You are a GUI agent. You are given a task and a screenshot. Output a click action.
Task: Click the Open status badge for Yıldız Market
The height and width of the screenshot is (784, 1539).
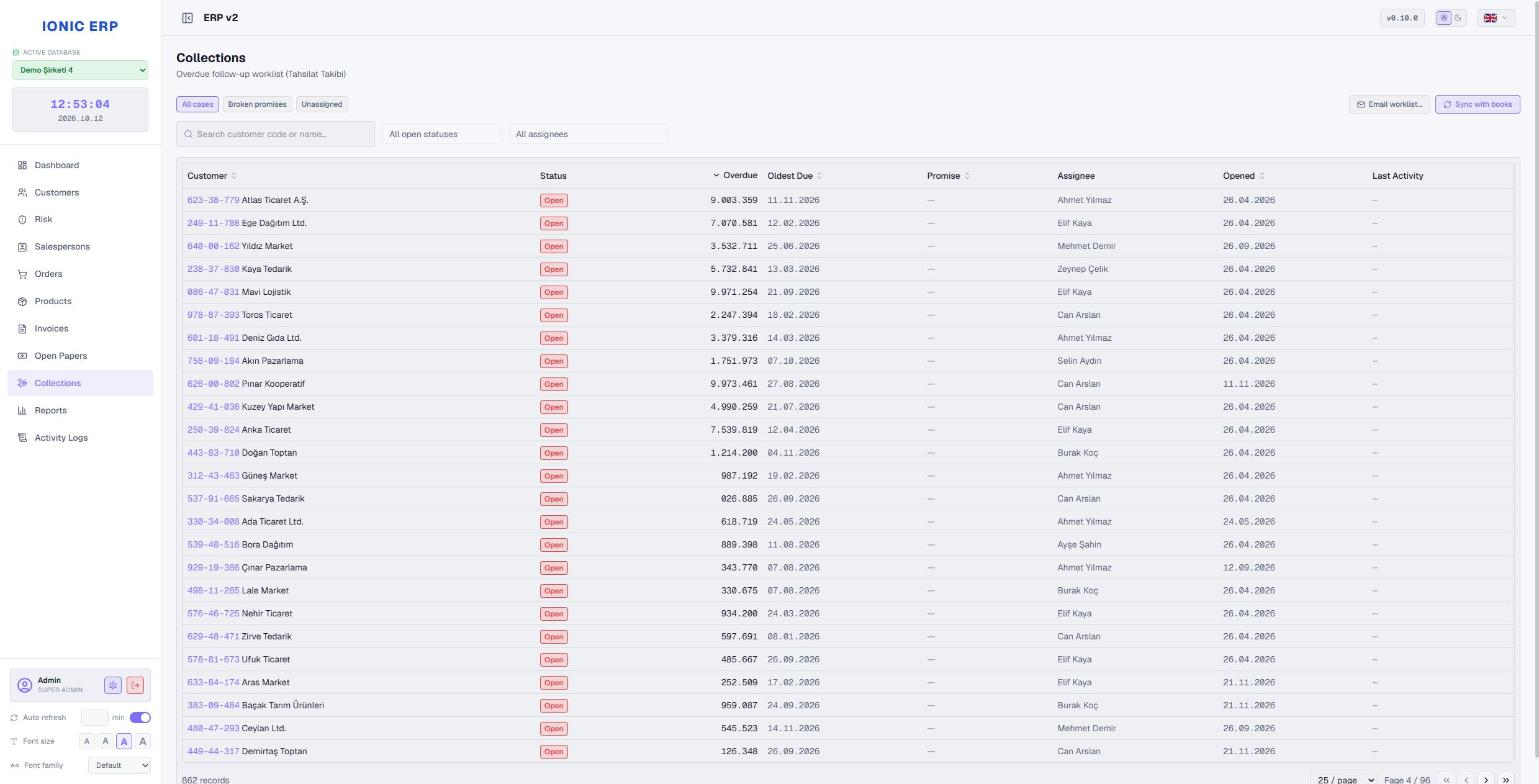click(x=553, y=246)
